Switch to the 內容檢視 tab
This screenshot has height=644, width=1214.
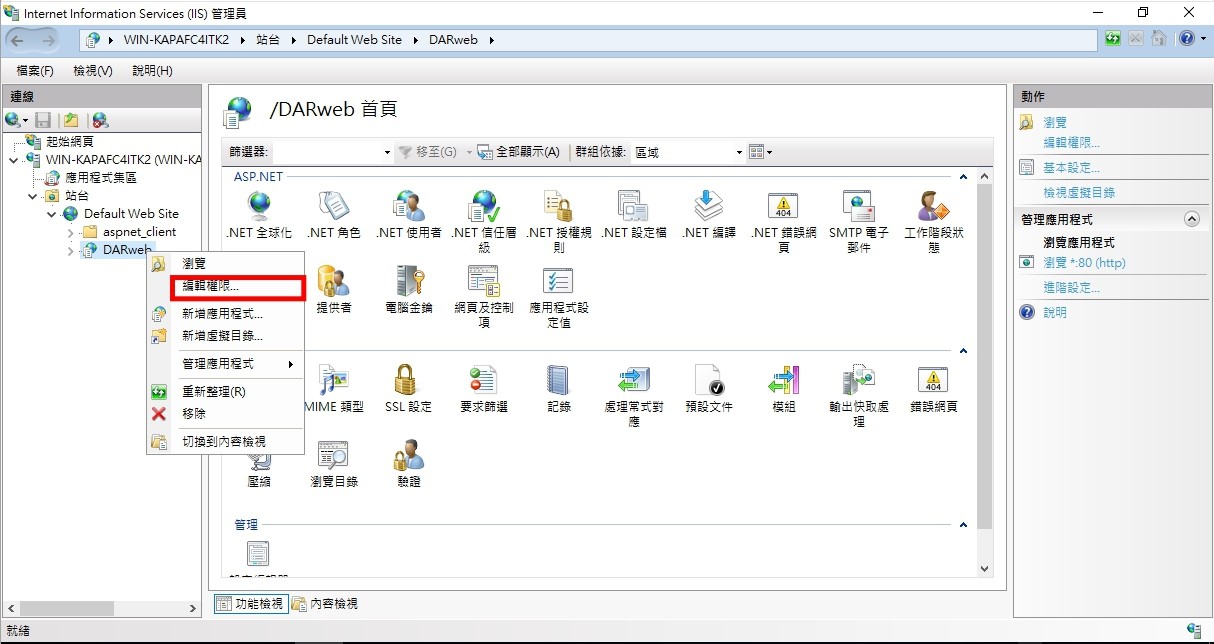coord(325,603)
